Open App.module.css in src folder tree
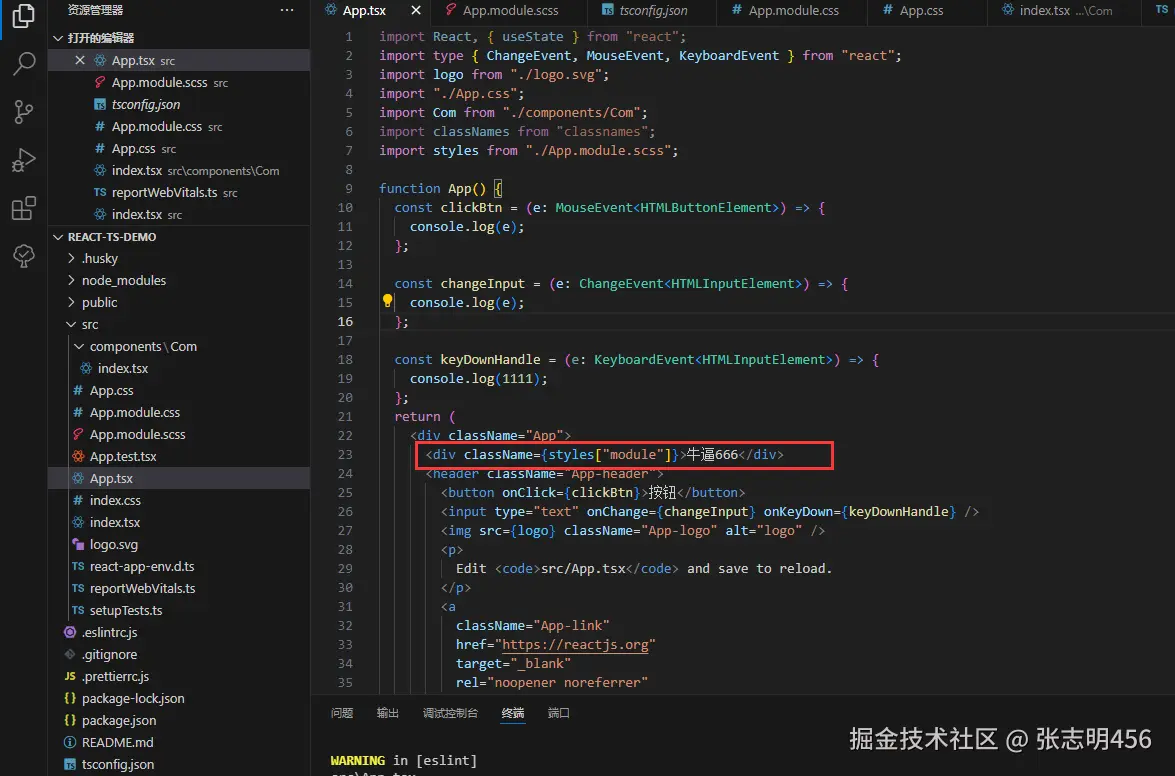The width and height of the screenshot is (1175, 776). (179, 413)
